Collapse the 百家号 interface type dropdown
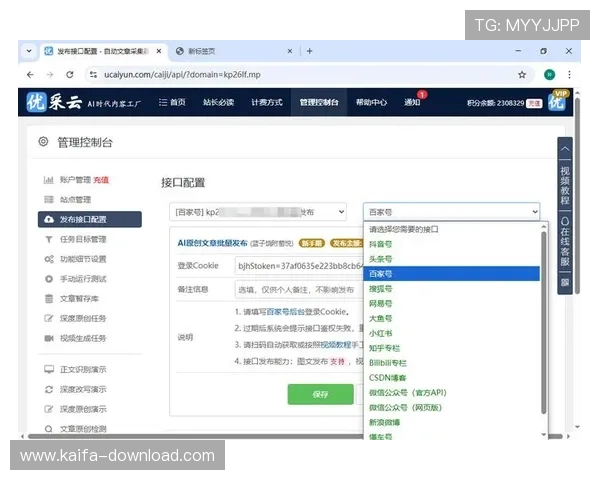The image size is (600, 480). (x=452, y=212)
